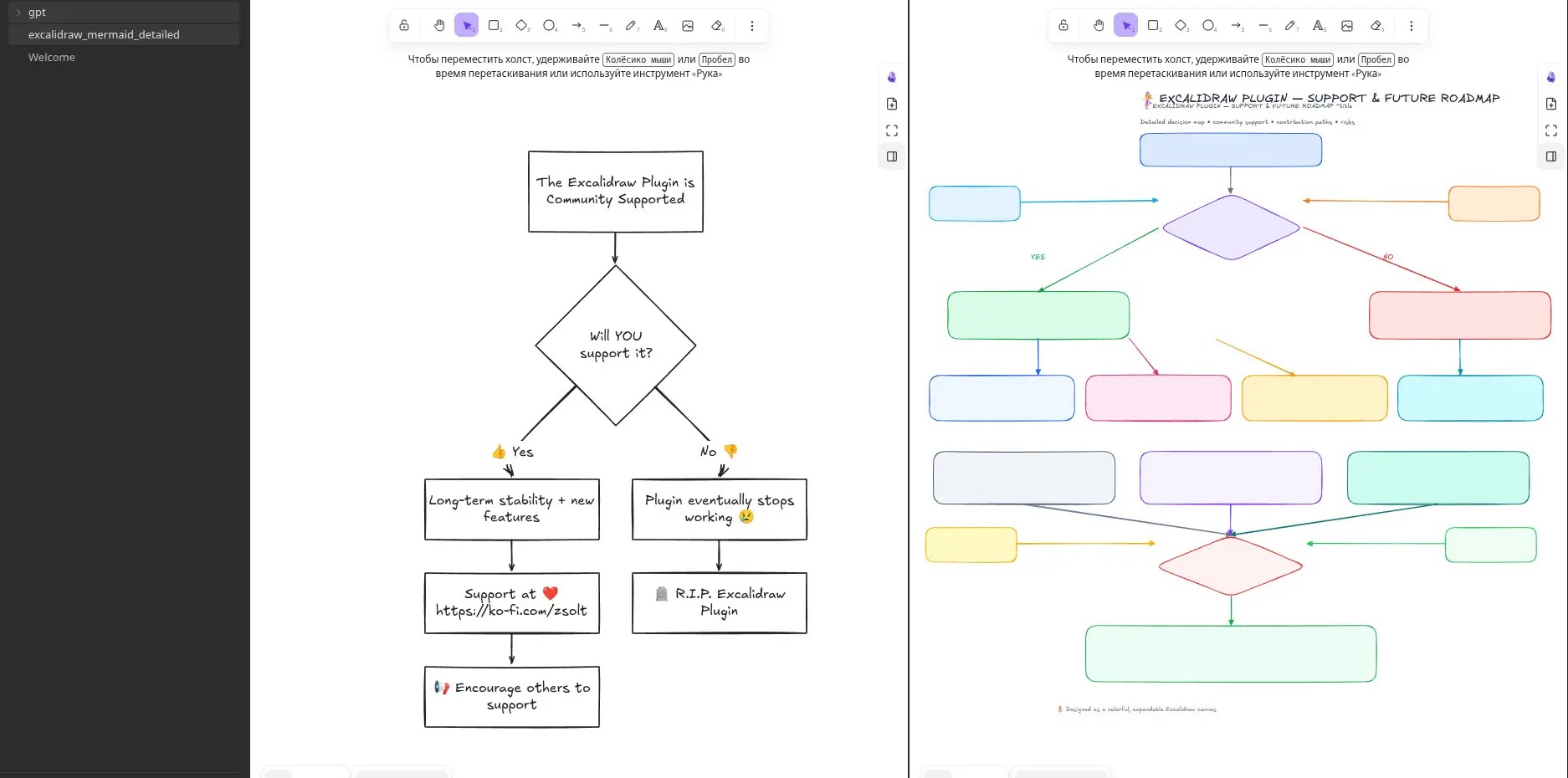Toggle tool lock in colorful roadmap toolbar
Screen dimensions: 1568x778
pos(1063,26)
